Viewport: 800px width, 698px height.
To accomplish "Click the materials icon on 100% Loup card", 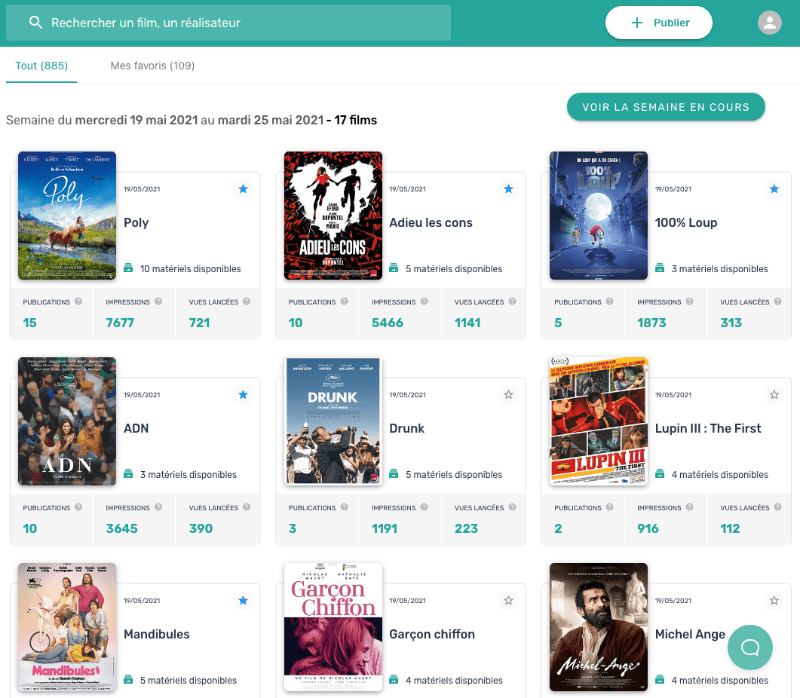I will 660,268.
